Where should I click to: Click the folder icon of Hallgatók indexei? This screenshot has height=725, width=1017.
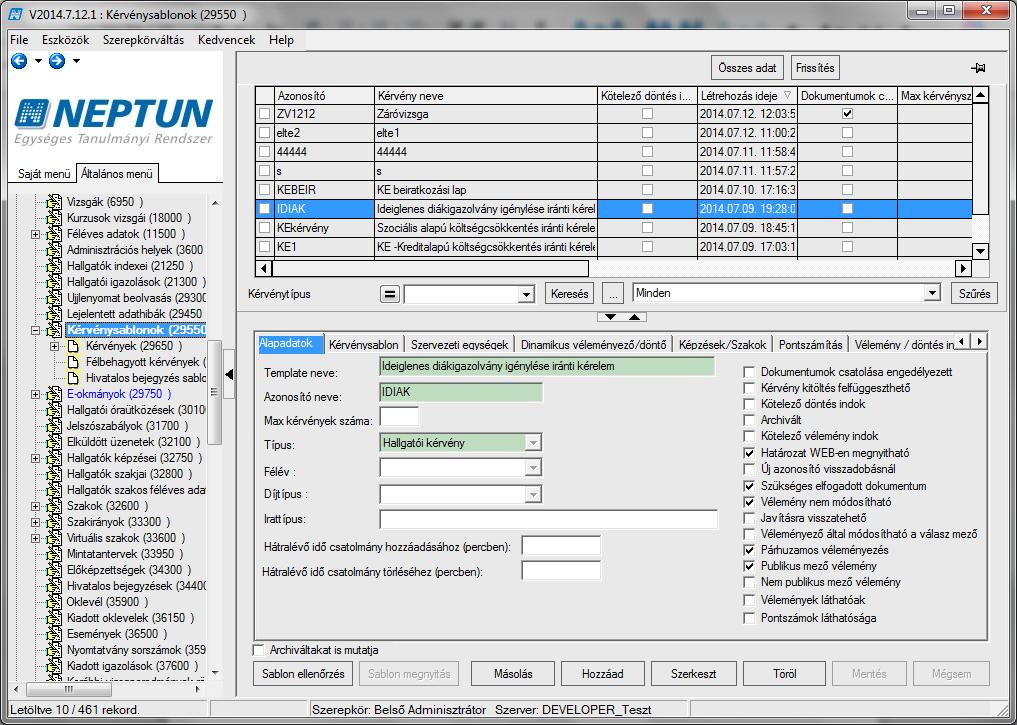pos(54,266)
